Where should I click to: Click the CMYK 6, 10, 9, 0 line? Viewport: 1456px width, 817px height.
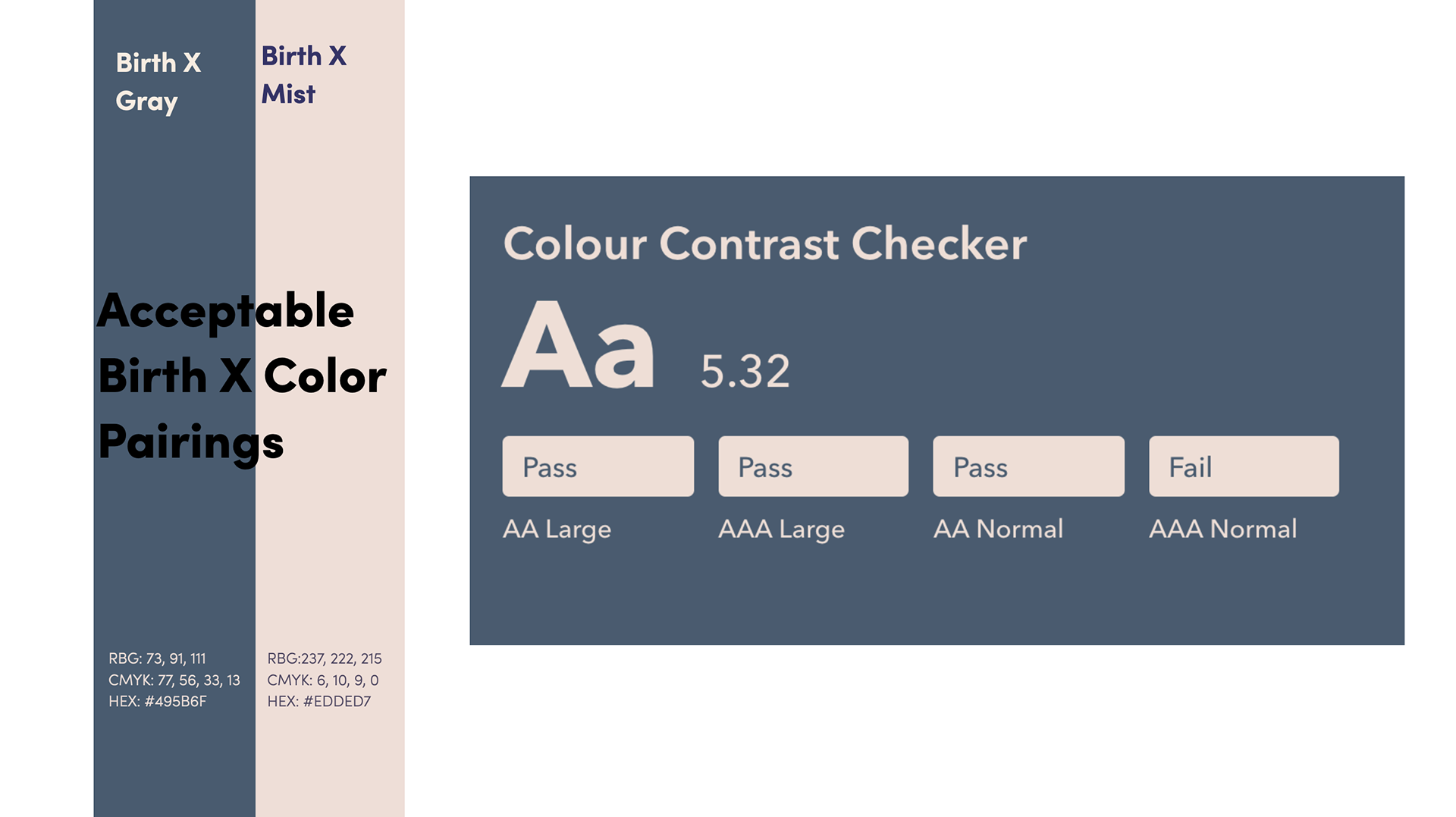pyautogui.click(x=323, y=680)
